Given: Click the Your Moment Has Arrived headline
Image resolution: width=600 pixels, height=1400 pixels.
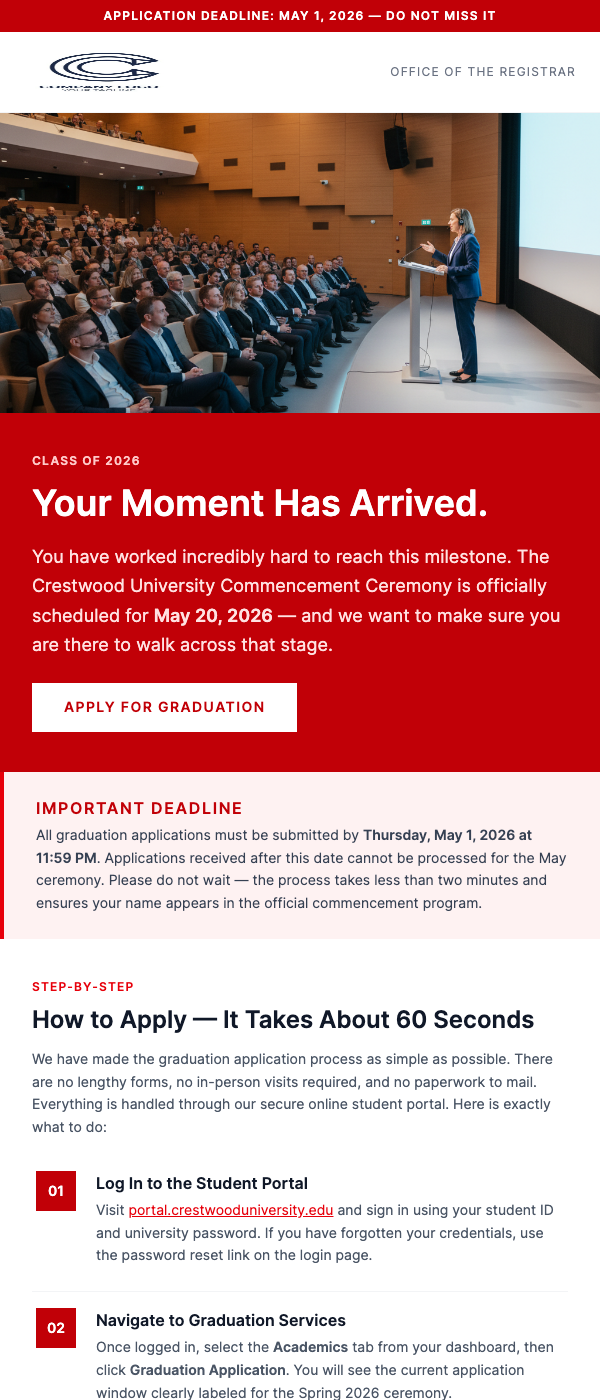Looking at the screenshot, I should point(259,503).
